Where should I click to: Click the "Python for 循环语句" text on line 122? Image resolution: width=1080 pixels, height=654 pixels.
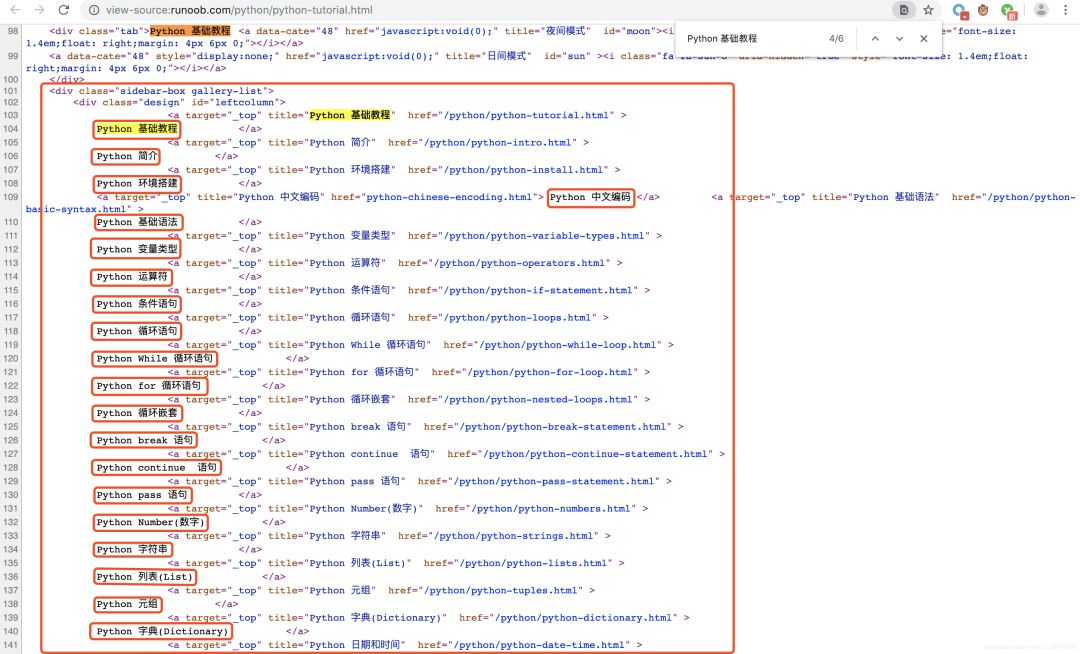click(149, 386)
